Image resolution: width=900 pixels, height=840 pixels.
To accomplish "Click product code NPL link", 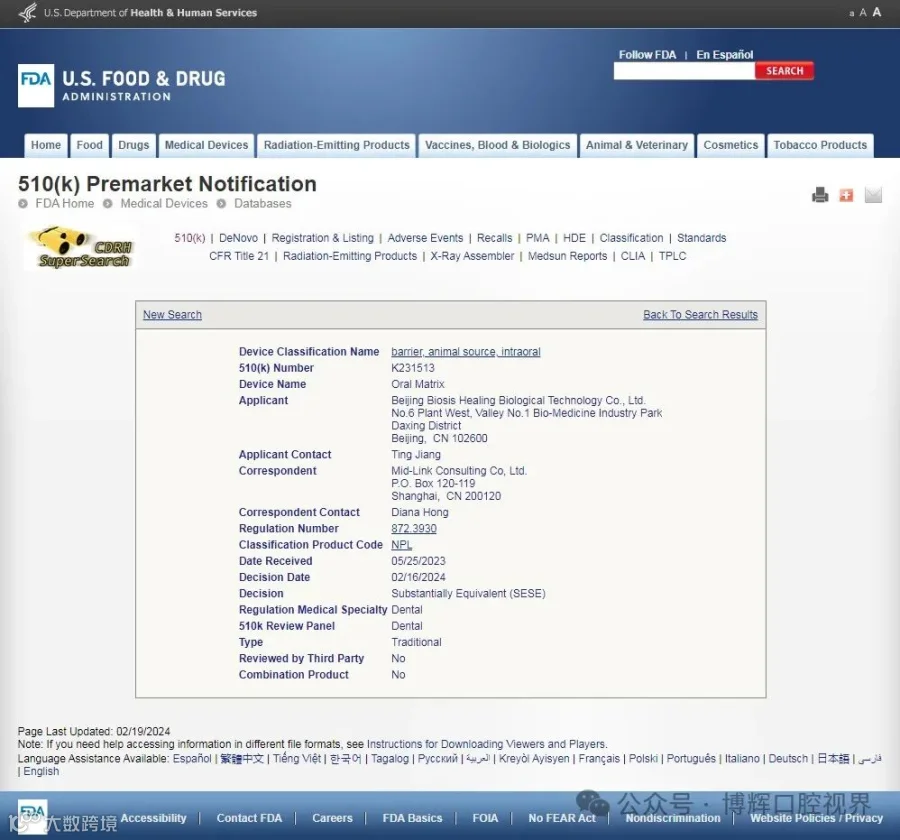I will click(401, 544).
